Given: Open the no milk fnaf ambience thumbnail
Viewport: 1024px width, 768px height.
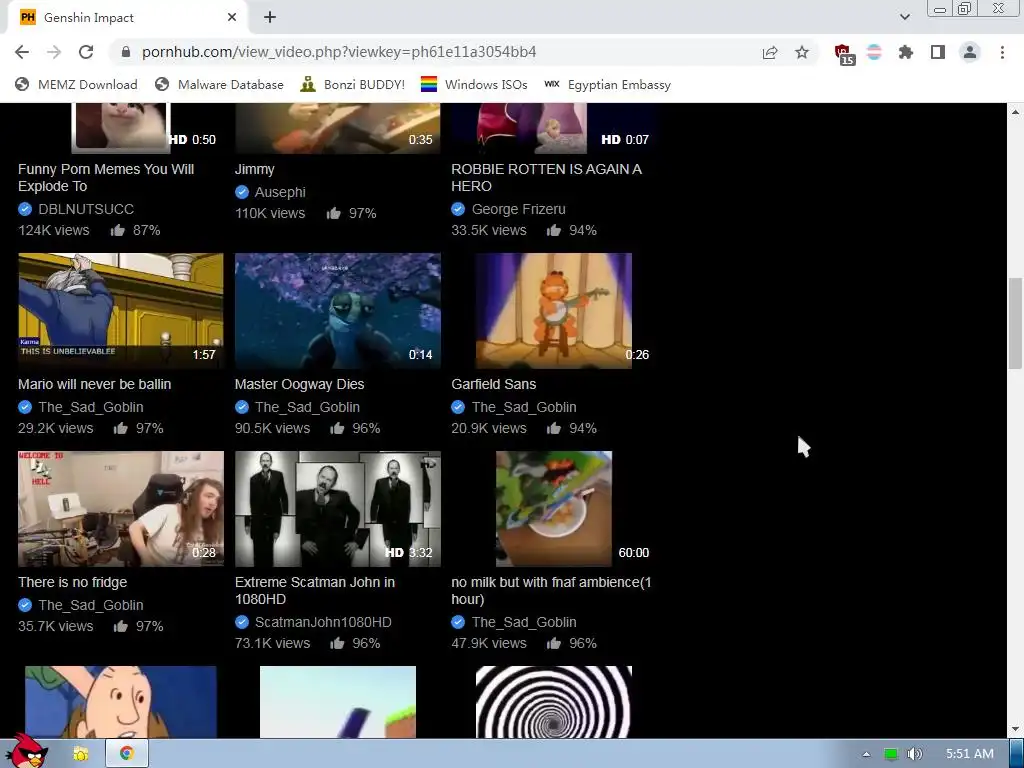Looking at the screenshot, I should tap(554, 509).
